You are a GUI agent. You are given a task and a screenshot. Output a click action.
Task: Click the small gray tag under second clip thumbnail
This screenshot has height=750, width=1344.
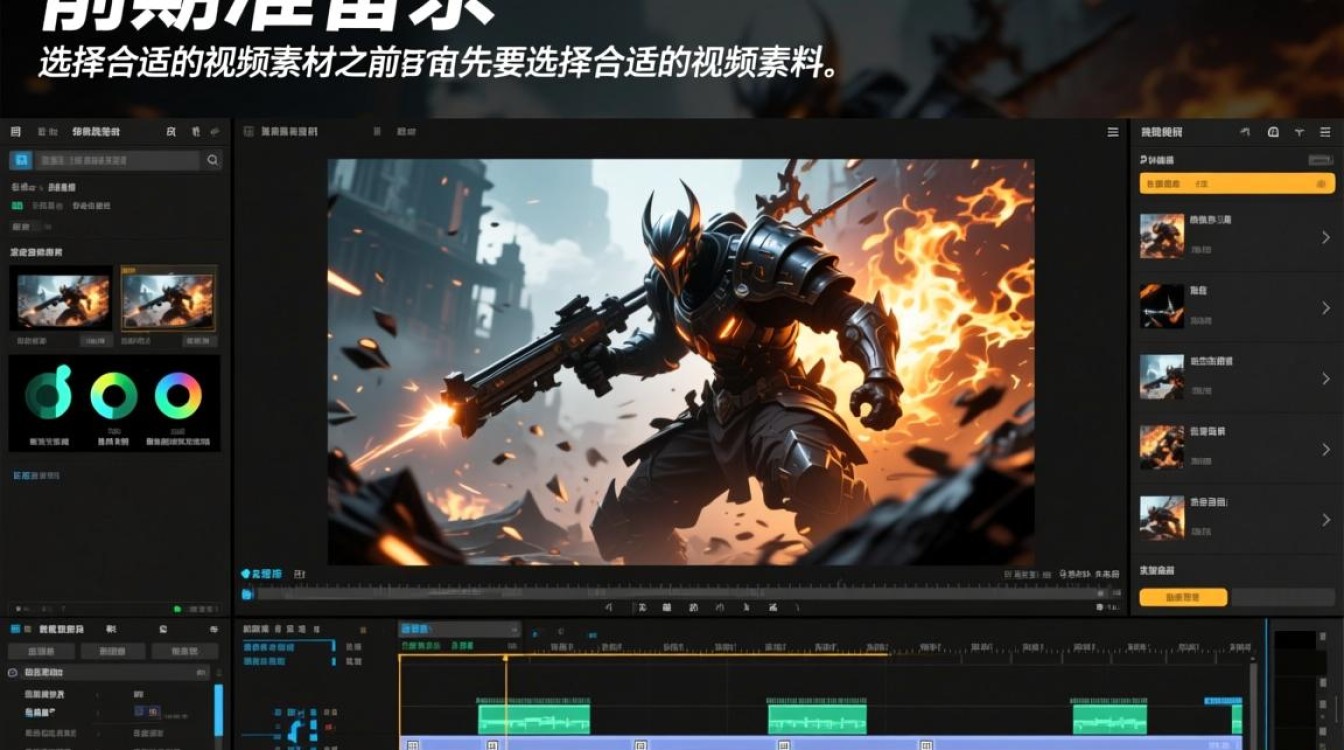click(x=198, y=341)
